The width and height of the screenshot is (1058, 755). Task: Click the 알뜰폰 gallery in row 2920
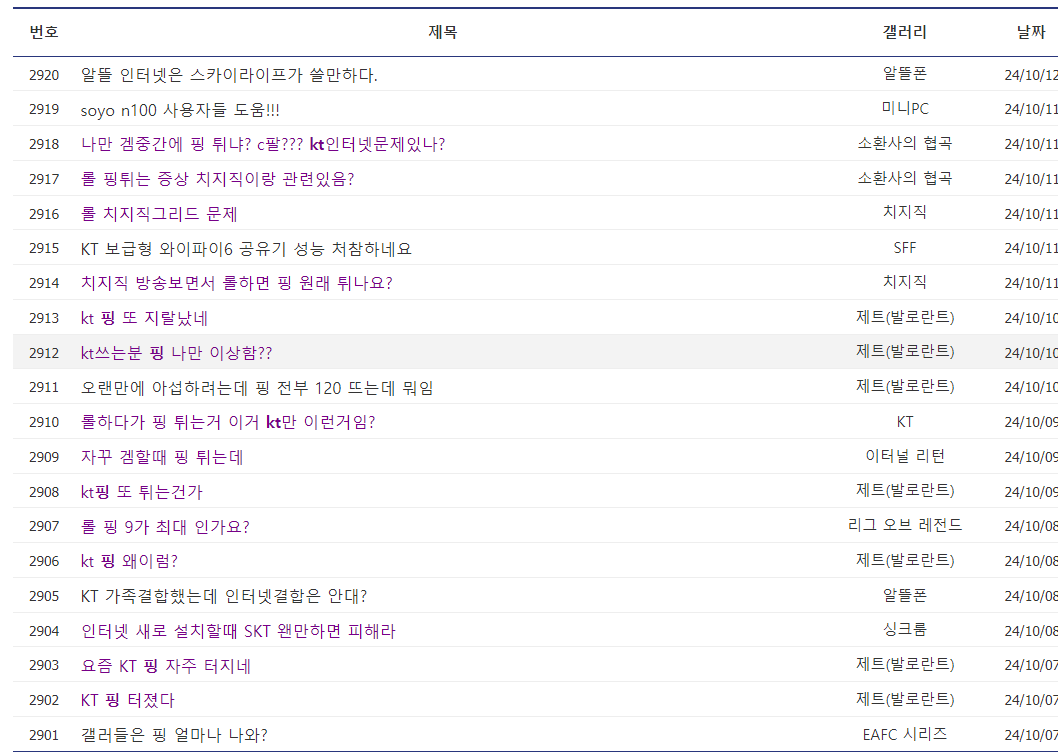(905, 74)
